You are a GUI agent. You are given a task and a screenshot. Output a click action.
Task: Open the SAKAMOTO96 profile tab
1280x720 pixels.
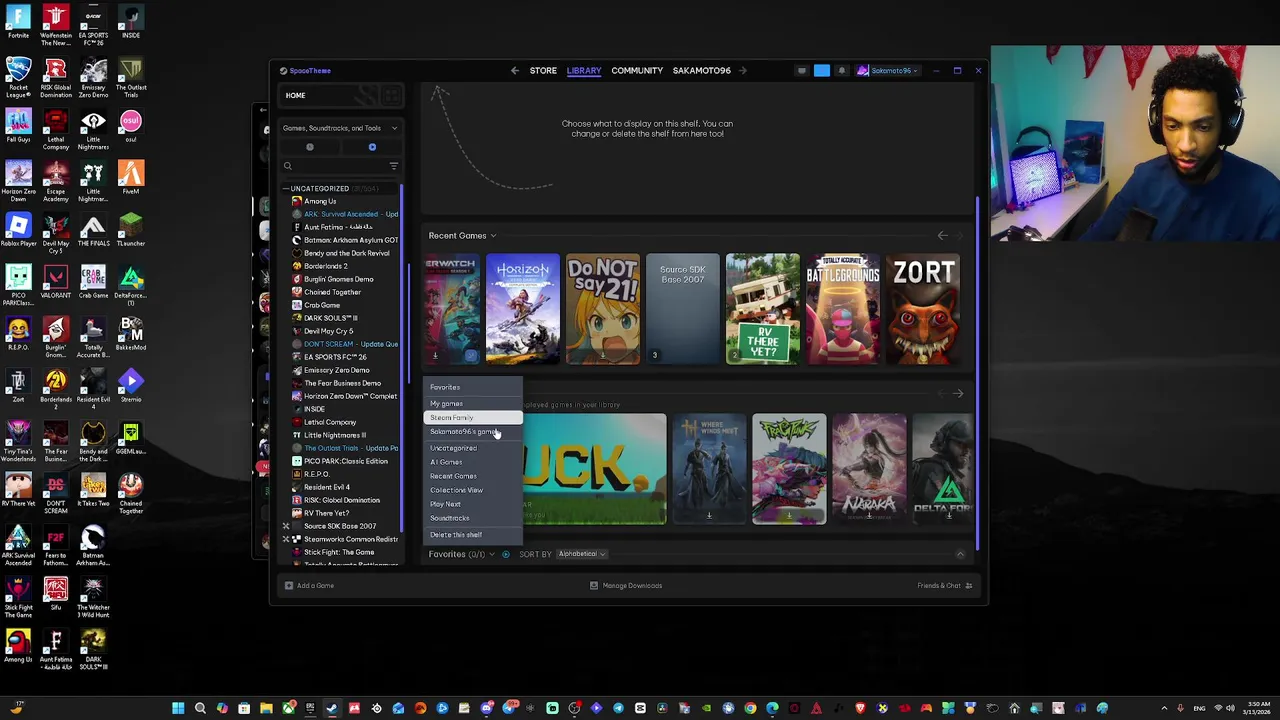pos(701,71)
